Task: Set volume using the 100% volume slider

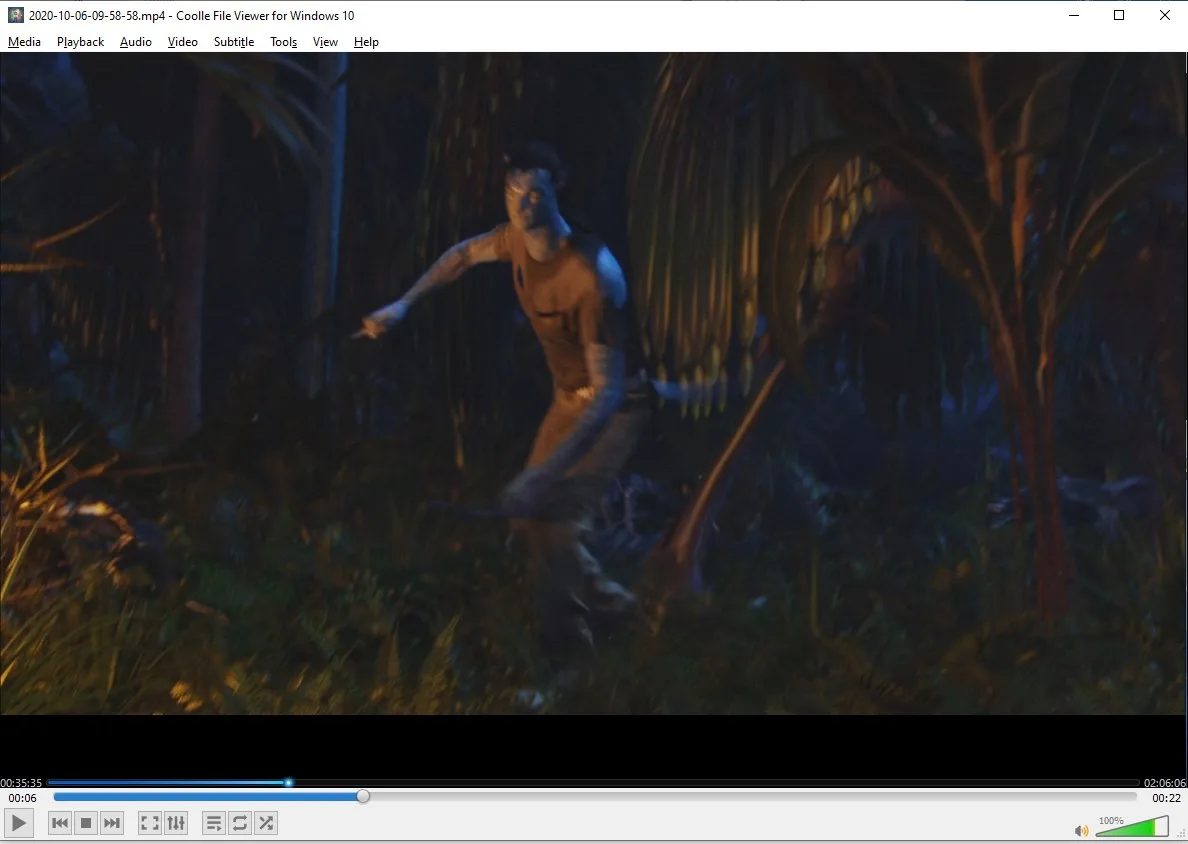Action: click(1132, 826)
